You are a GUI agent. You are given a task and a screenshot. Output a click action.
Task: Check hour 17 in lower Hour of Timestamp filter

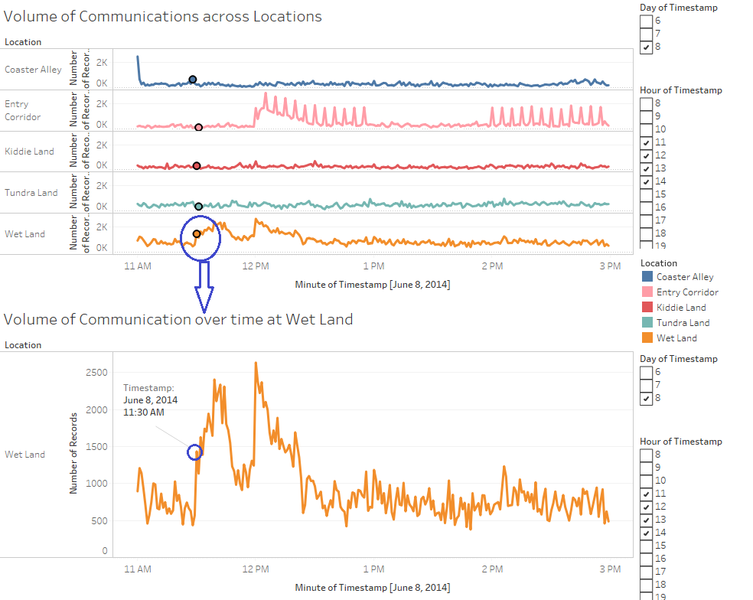(646, 571)
